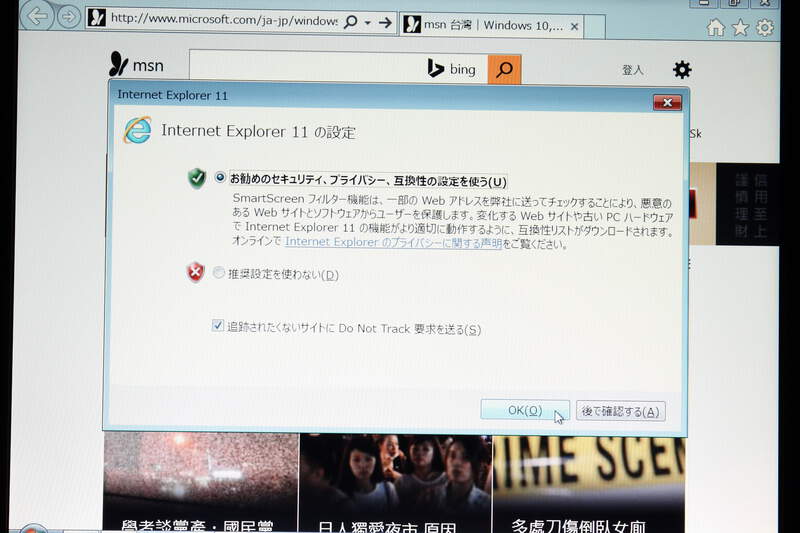Viewport: 800px width, 533px height.
Task: Close the Internet Explorer 11 dialog
Action: coord(667,103)
